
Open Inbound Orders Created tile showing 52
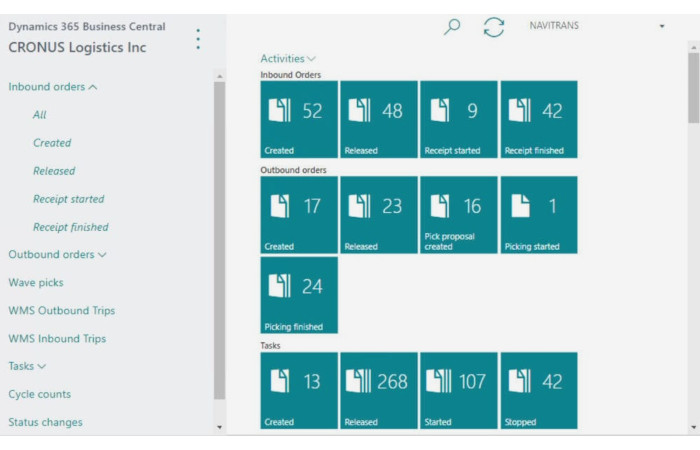coord(299,119)
